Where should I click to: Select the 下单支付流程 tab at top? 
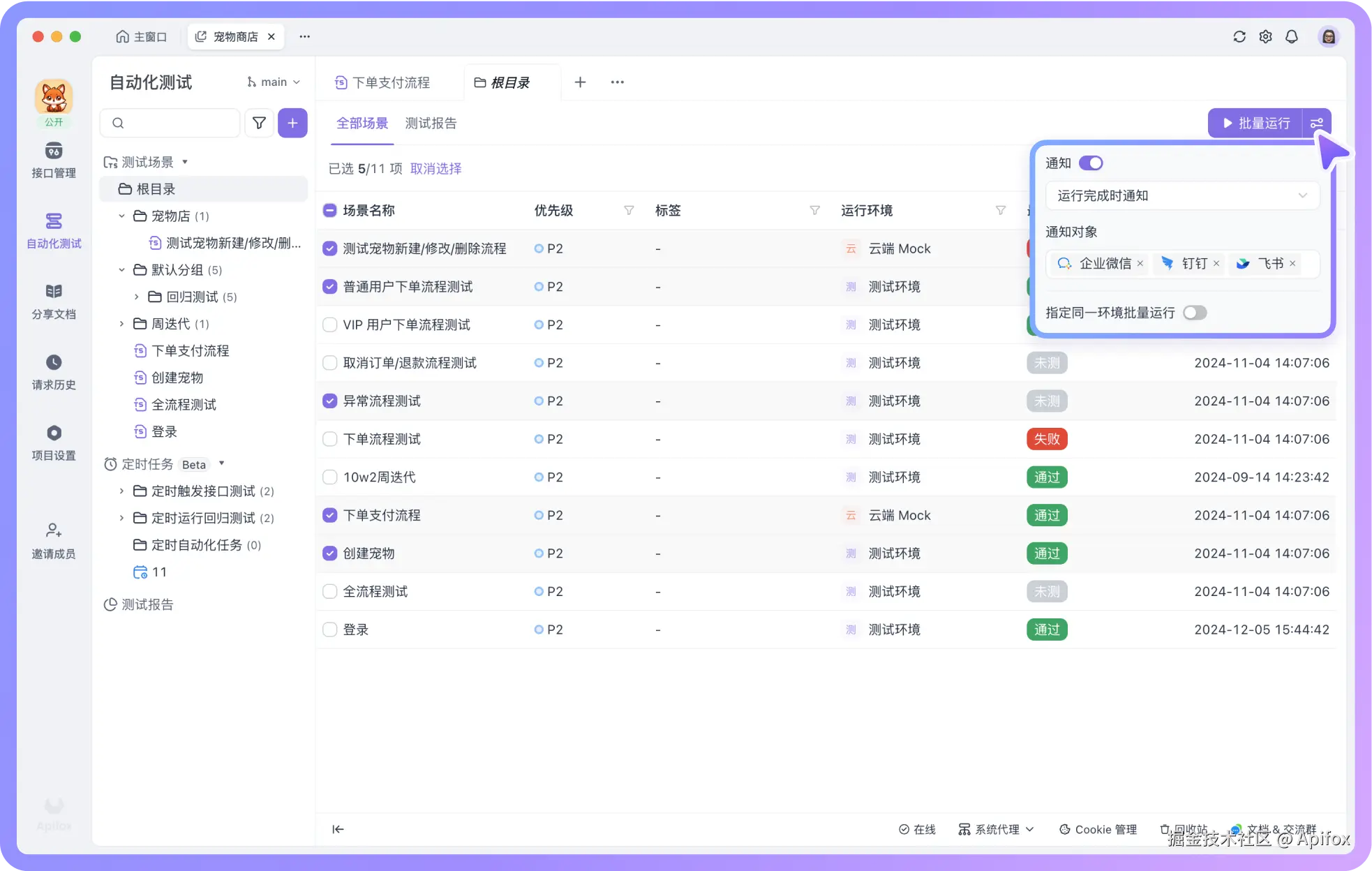click(x=391, y=82)
